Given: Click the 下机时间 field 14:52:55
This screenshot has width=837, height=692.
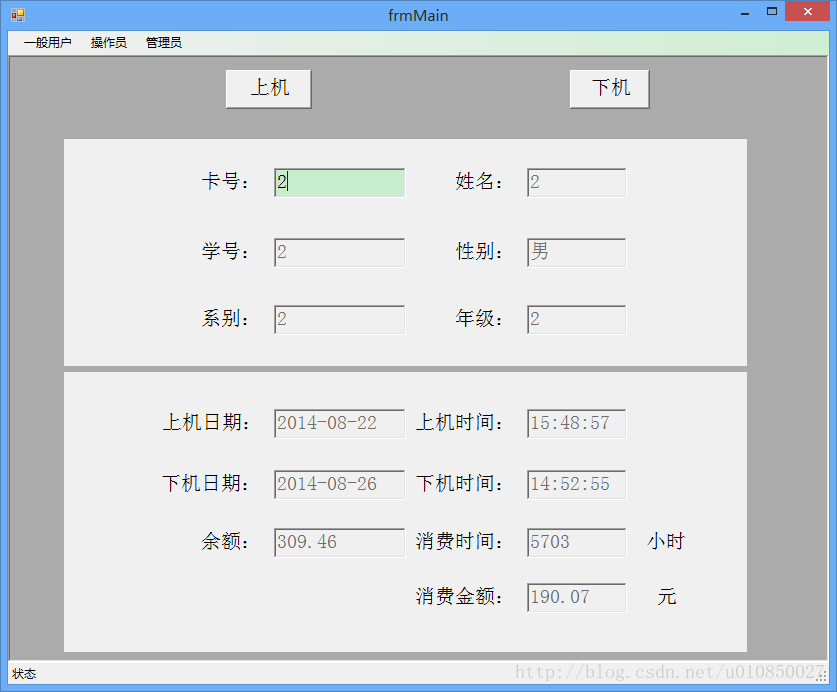Looking at the screenshot, I should coord(577,485).
